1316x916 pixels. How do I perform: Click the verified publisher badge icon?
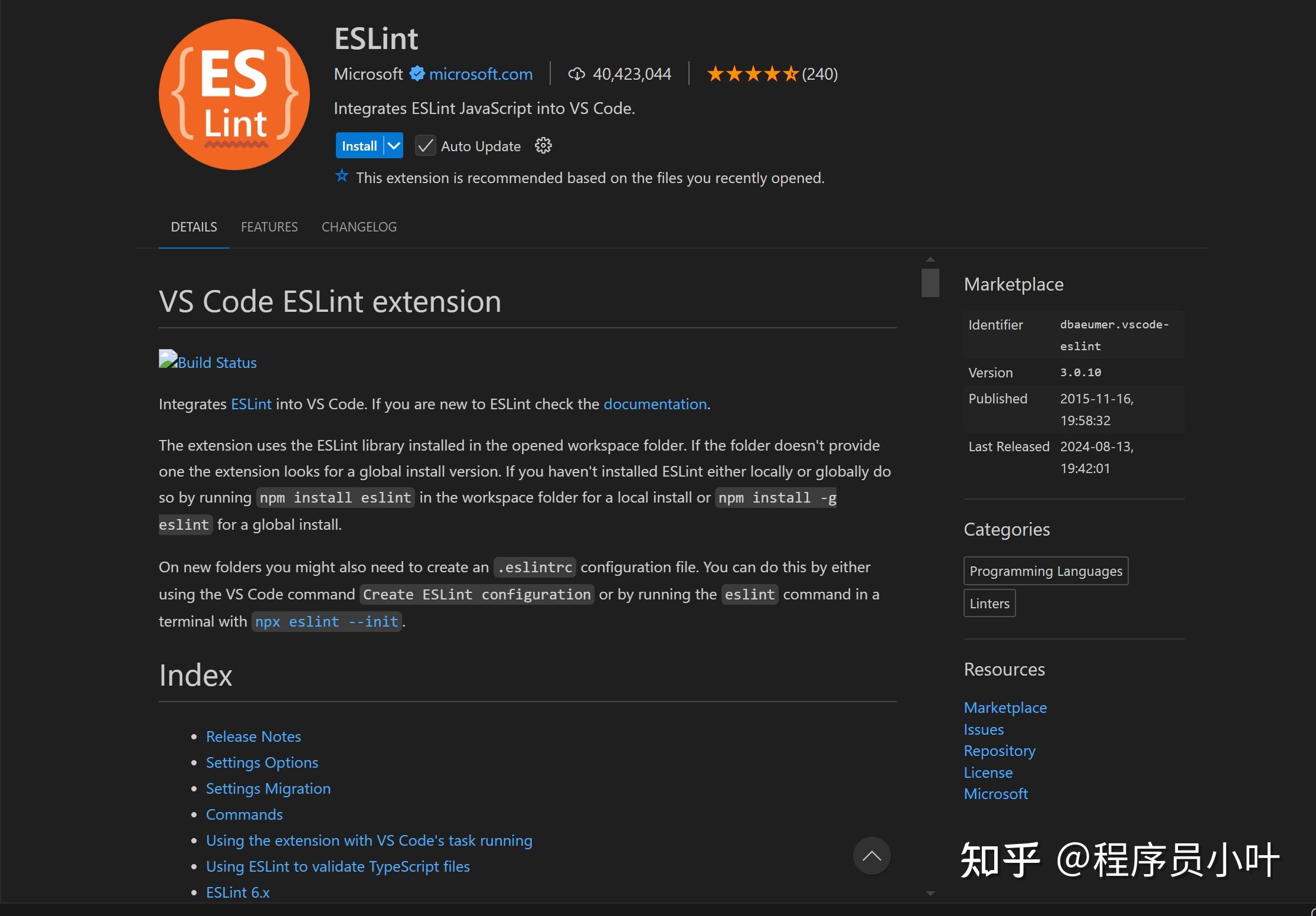click(417, 74)
